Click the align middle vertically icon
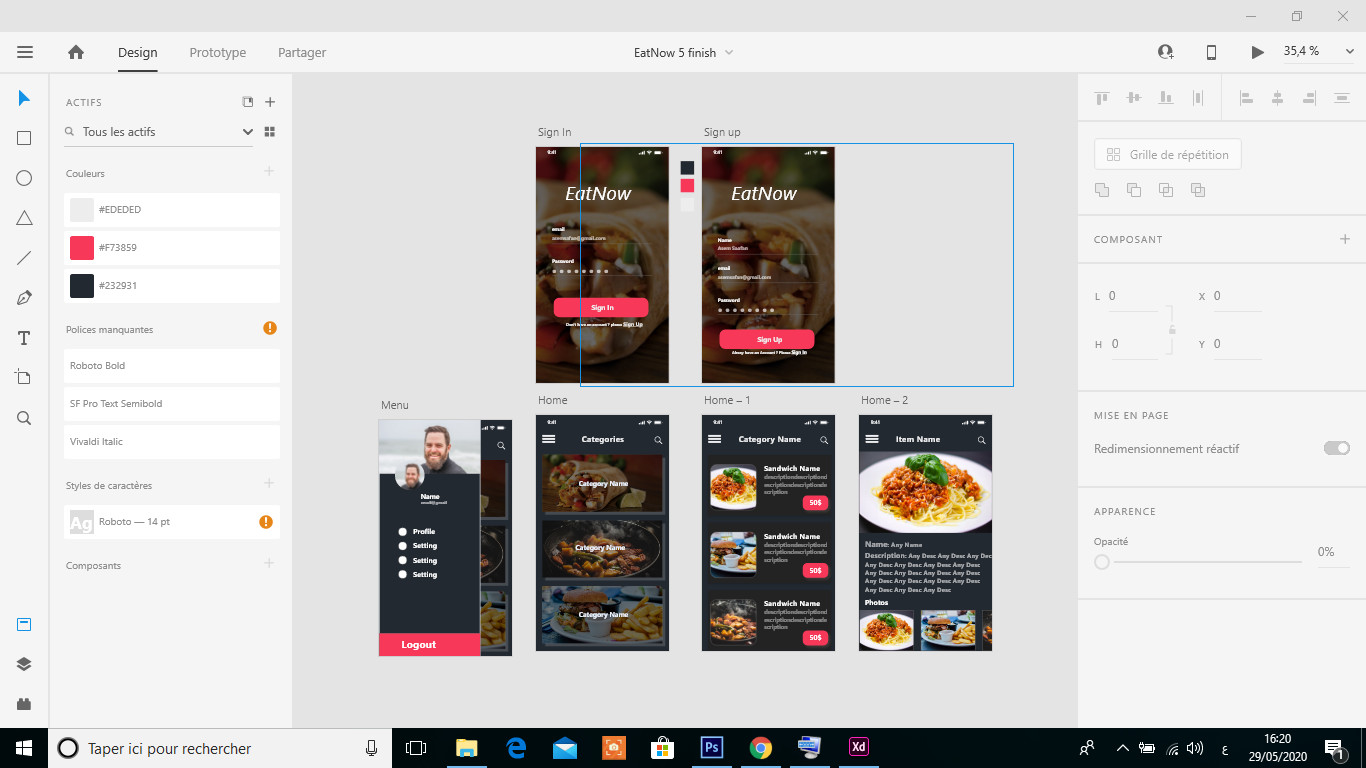This screenshot has height=768, width=1366. click(x=1133, y=98)
